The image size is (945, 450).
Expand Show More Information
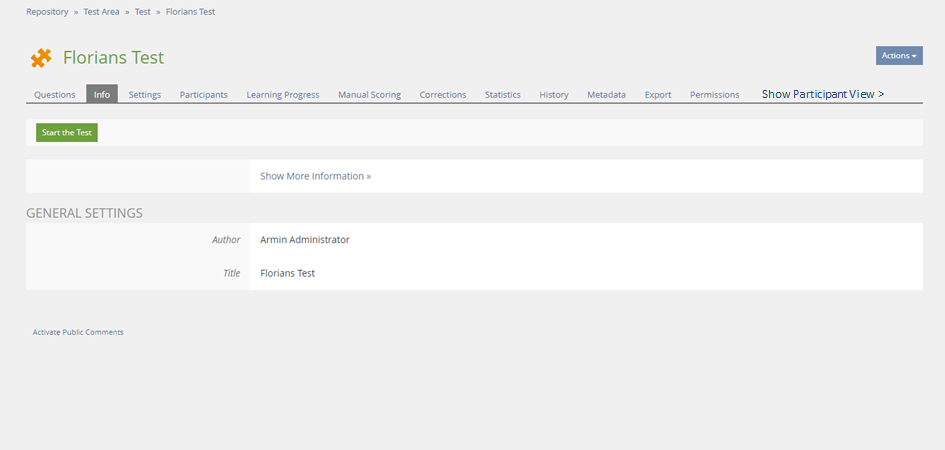[x=315, y=176]
